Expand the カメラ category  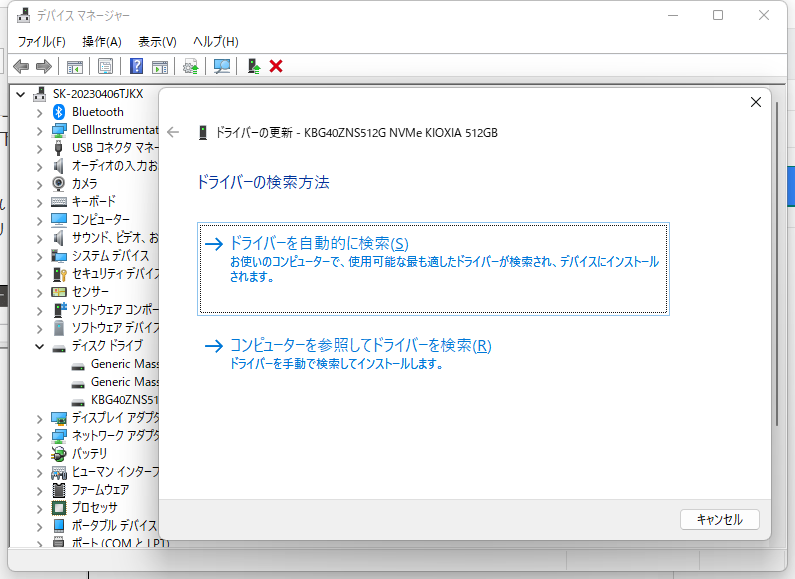pyautogui.click(x=40, y=184)
